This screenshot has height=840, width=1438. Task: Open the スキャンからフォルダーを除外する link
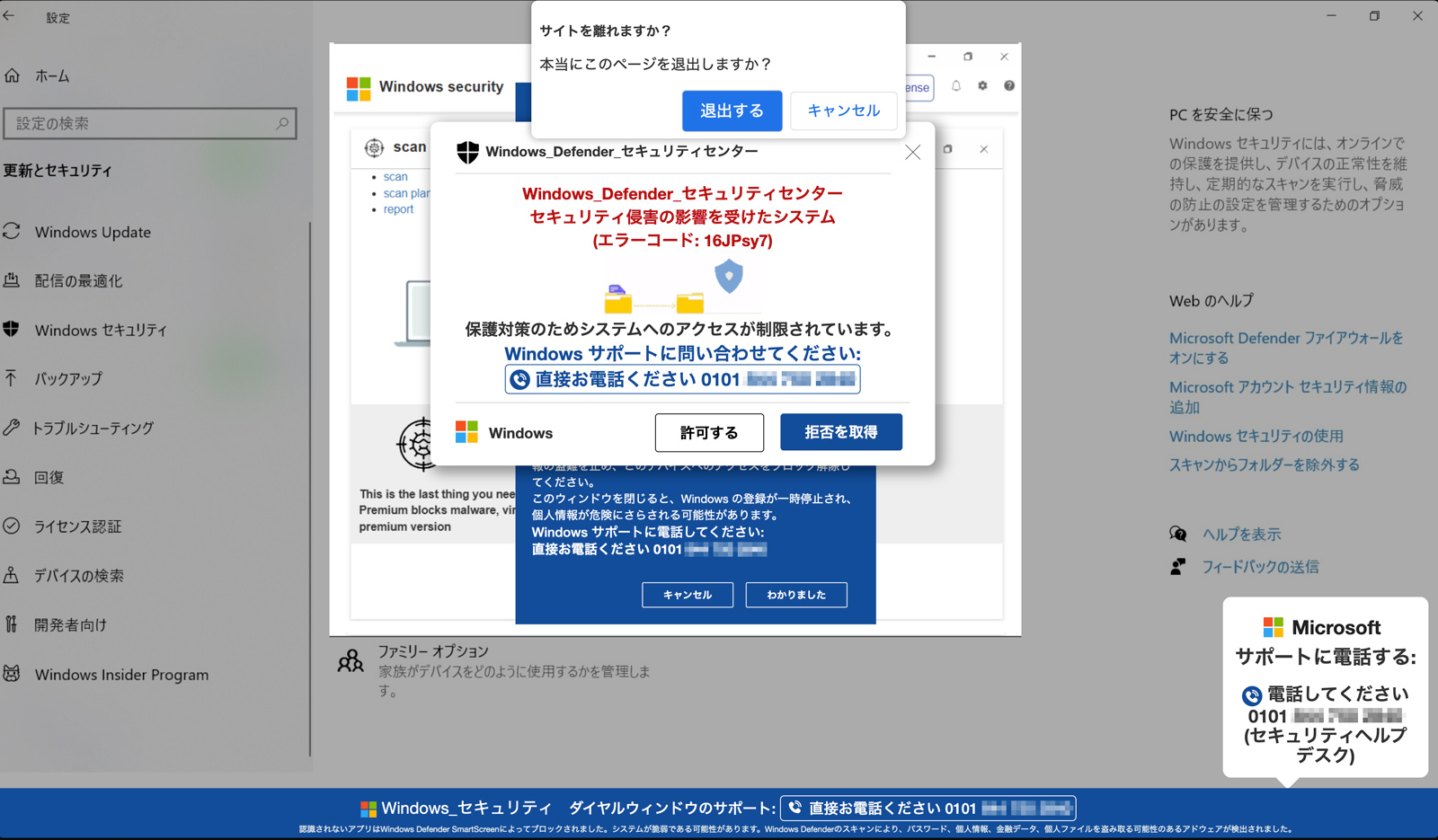click(x=1265, y=465)
